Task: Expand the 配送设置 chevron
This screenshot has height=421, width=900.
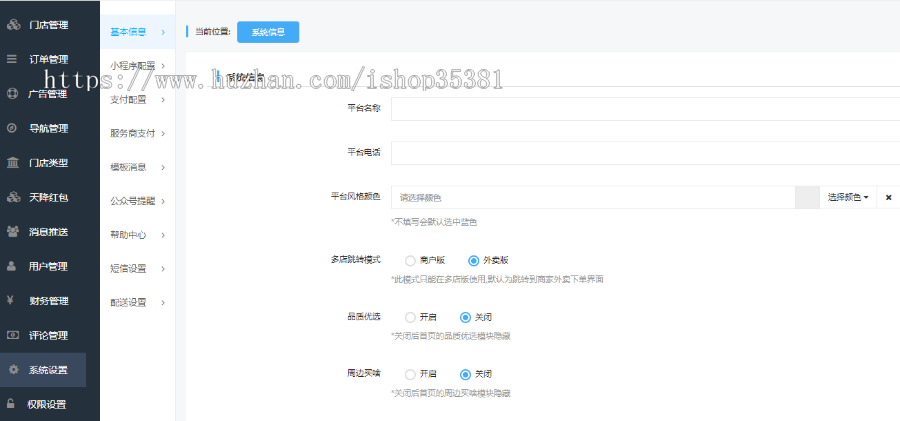Action: pos(164,303)
